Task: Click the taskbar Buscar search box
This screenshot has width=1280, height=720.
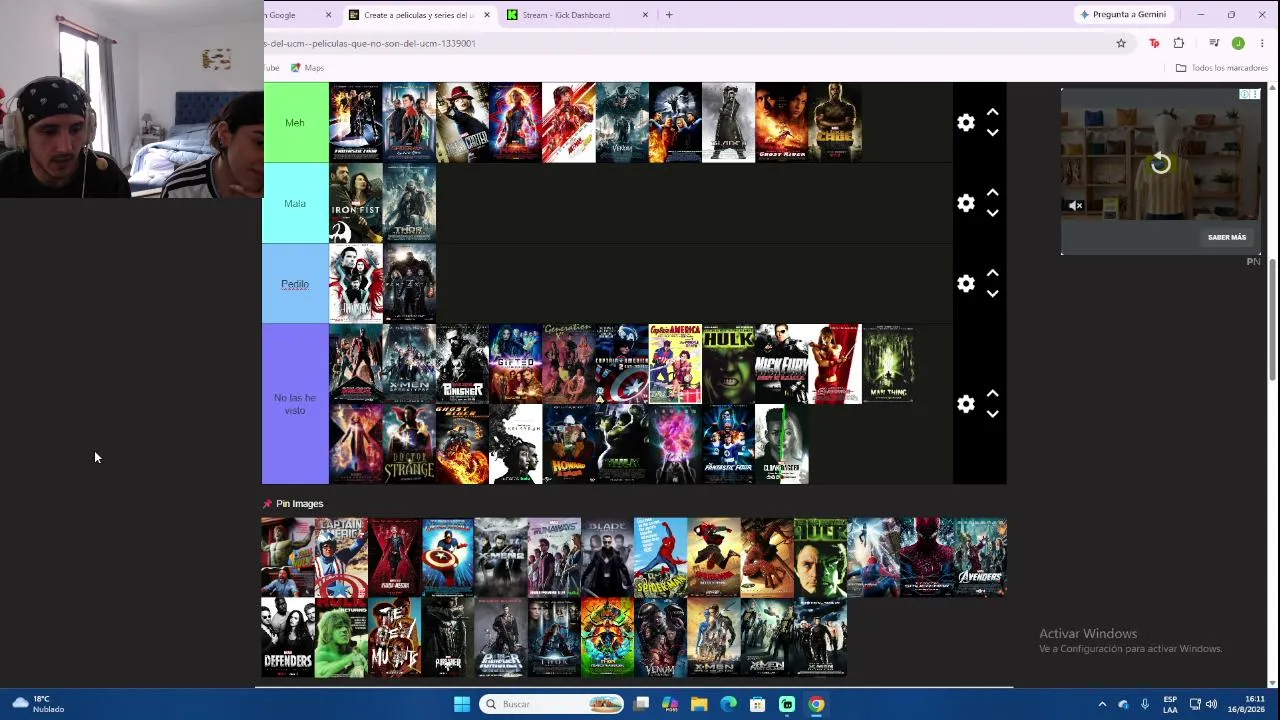Action: (x=551, y=704)
